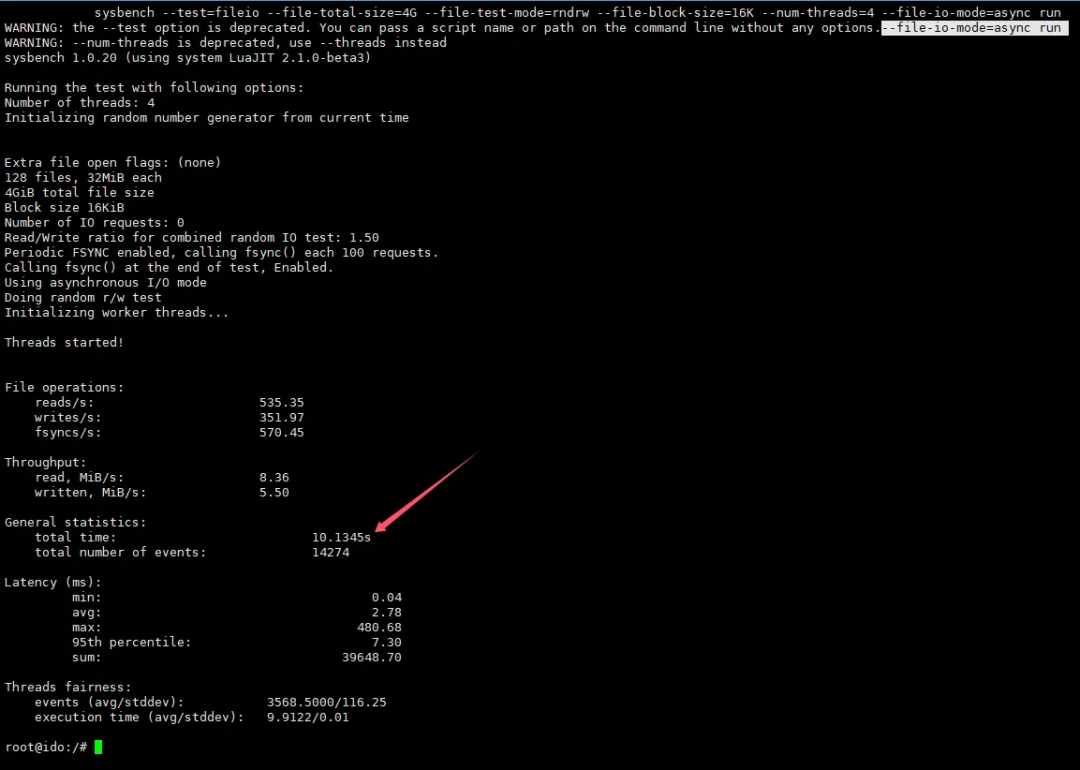
Task: Click 'Initializing random number generator' line
Action: (x=207, y=118)
